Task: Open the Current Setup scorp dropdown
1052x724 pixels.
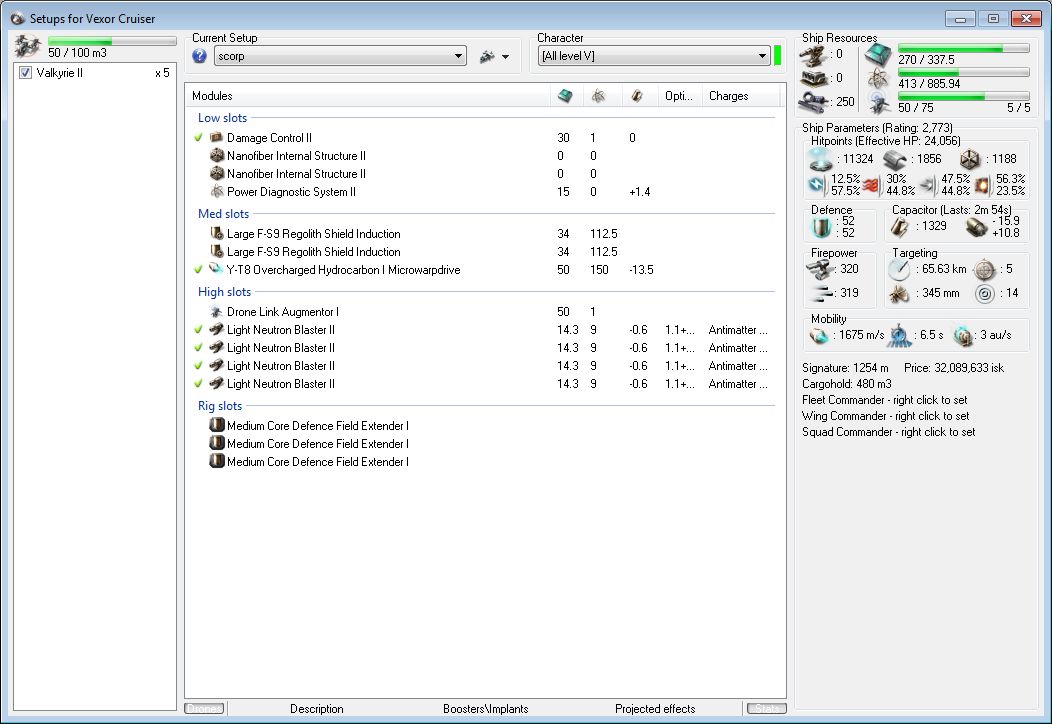Action: tap(340, 56)
